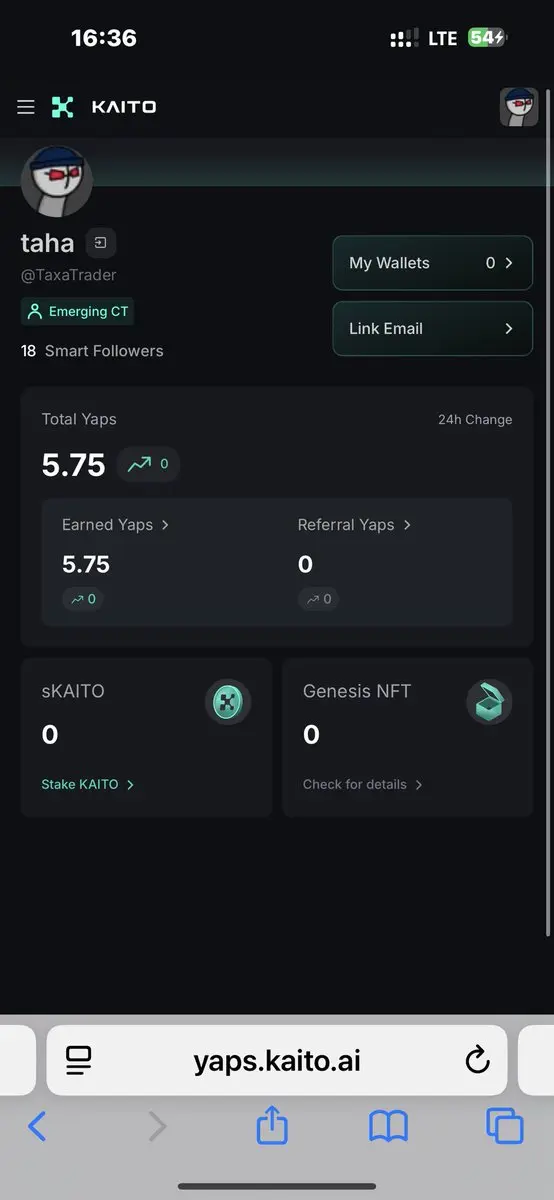The width and height of the screenshot is (554, 1200).
Task: Click the Emerging CT badge
Action: pyautogui.click(x=78, y=312)
